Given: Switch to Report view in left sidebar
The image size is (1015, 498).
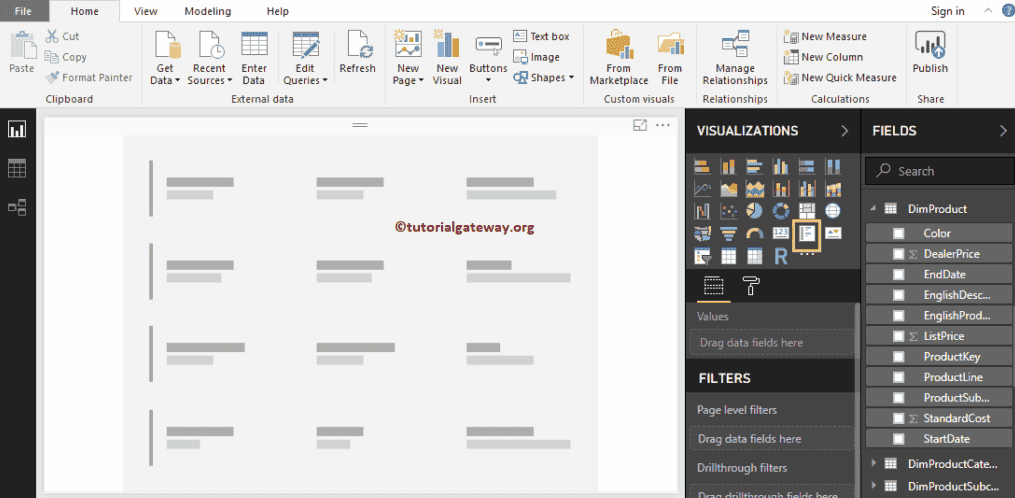Looking at the screenshot, I should (x=17, y=129).
